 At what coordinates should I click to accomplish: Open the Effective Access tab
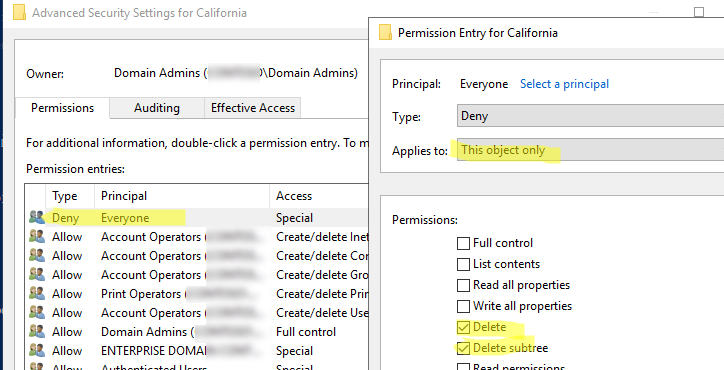tap(253, 108)
